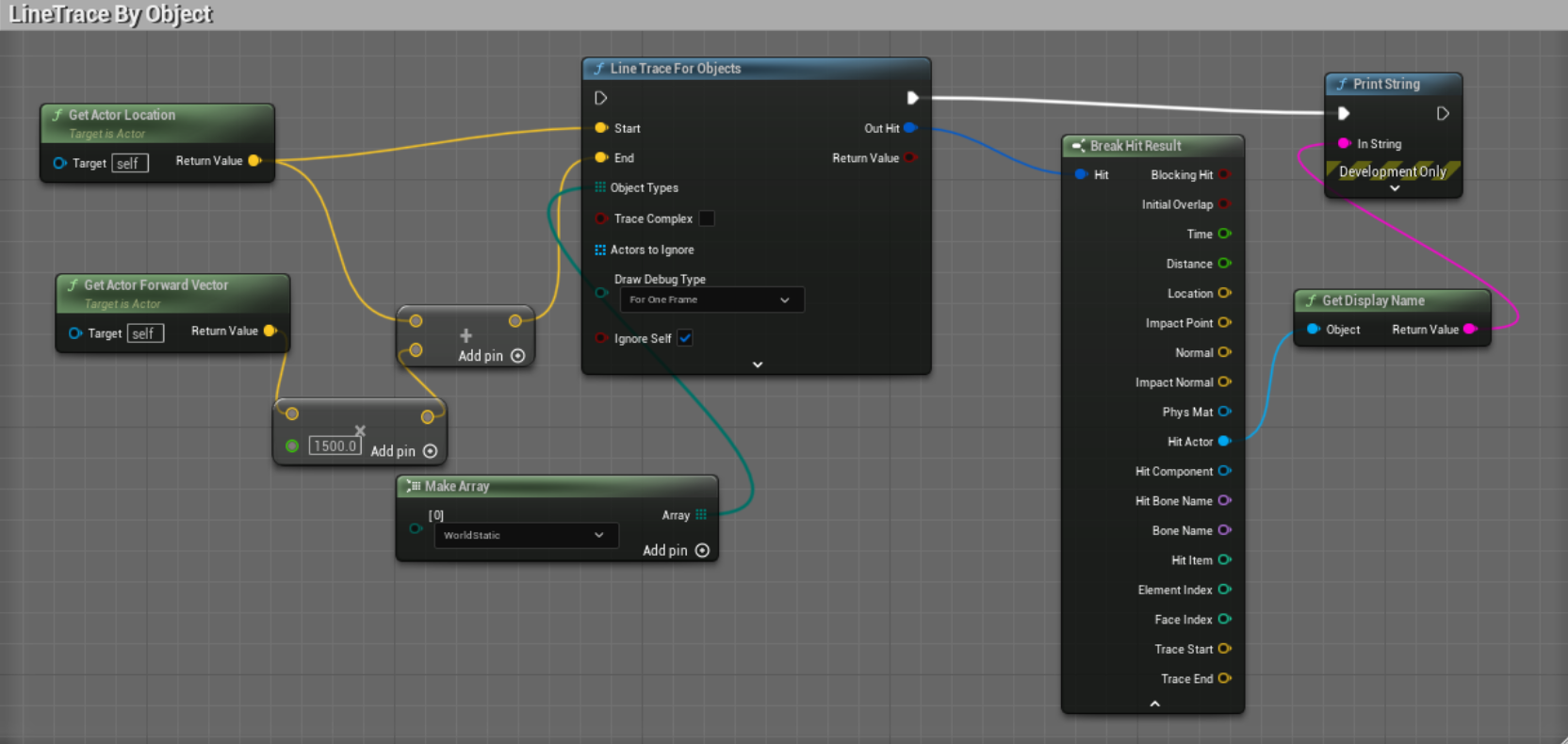This screenshot has height=744, width=1568.
Task: Click the Time output pin
Action: [1224, 233]
